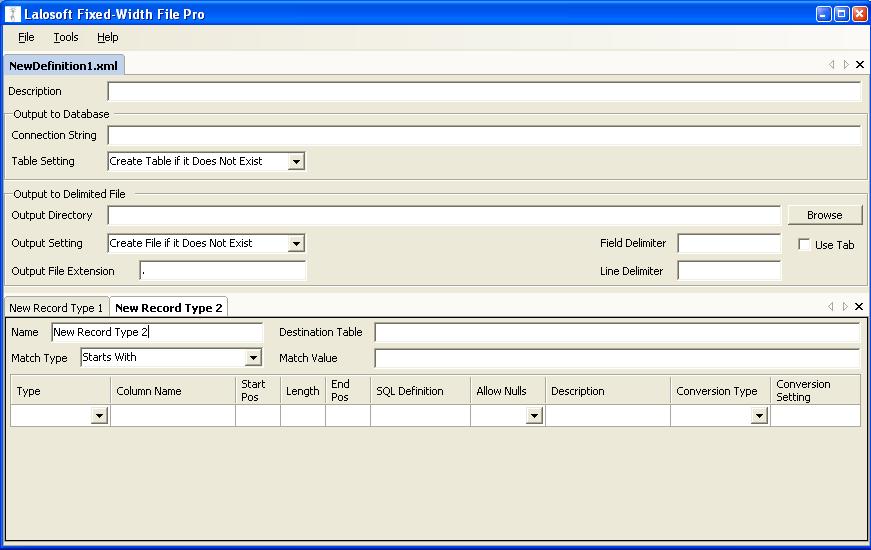Click the Output Directory field
871x550 pixels.
click(444, 215)
